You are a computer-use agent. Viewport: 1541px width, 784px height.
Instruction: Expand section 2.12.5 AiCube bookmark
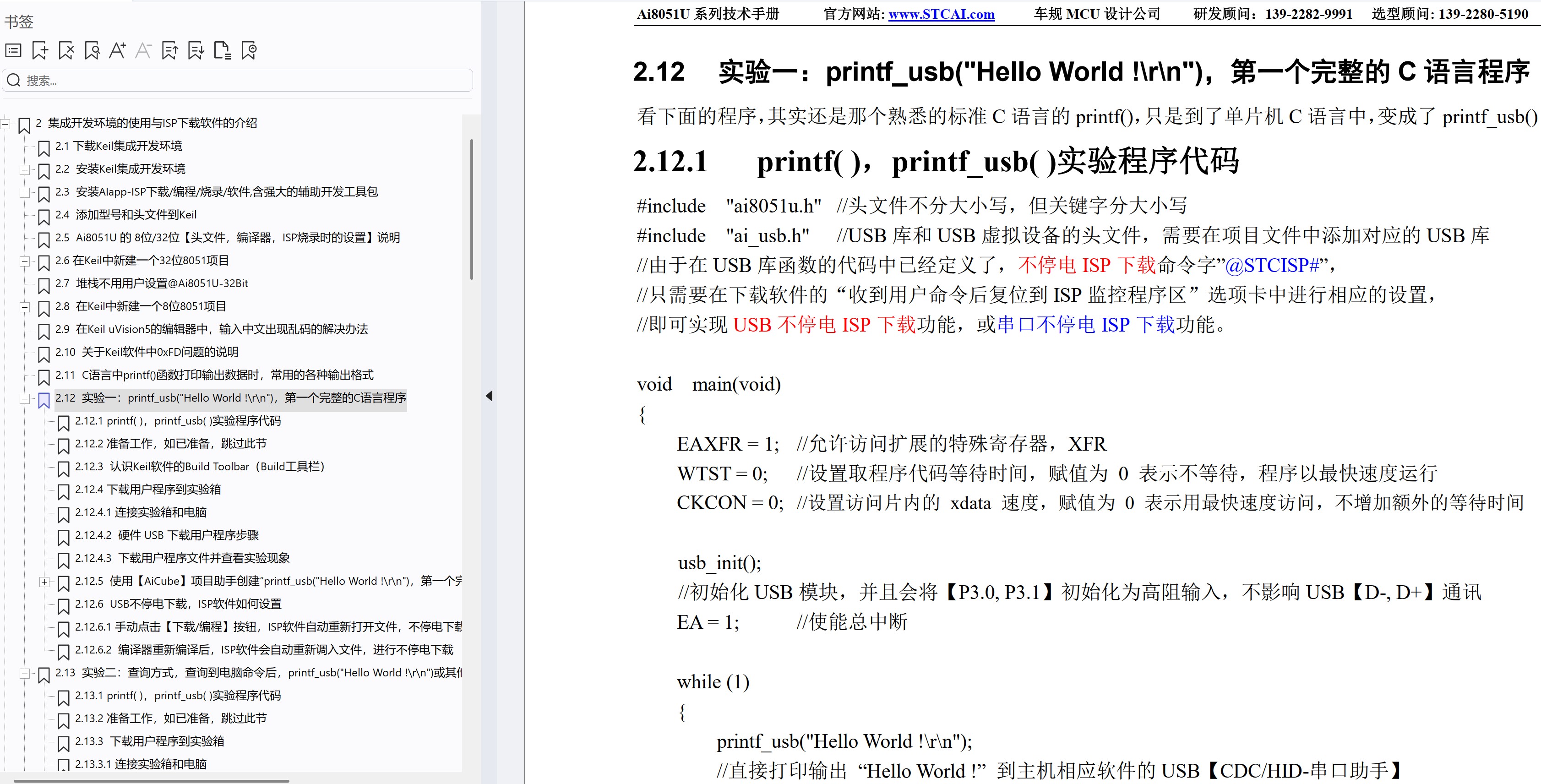[x=44, y=582]
